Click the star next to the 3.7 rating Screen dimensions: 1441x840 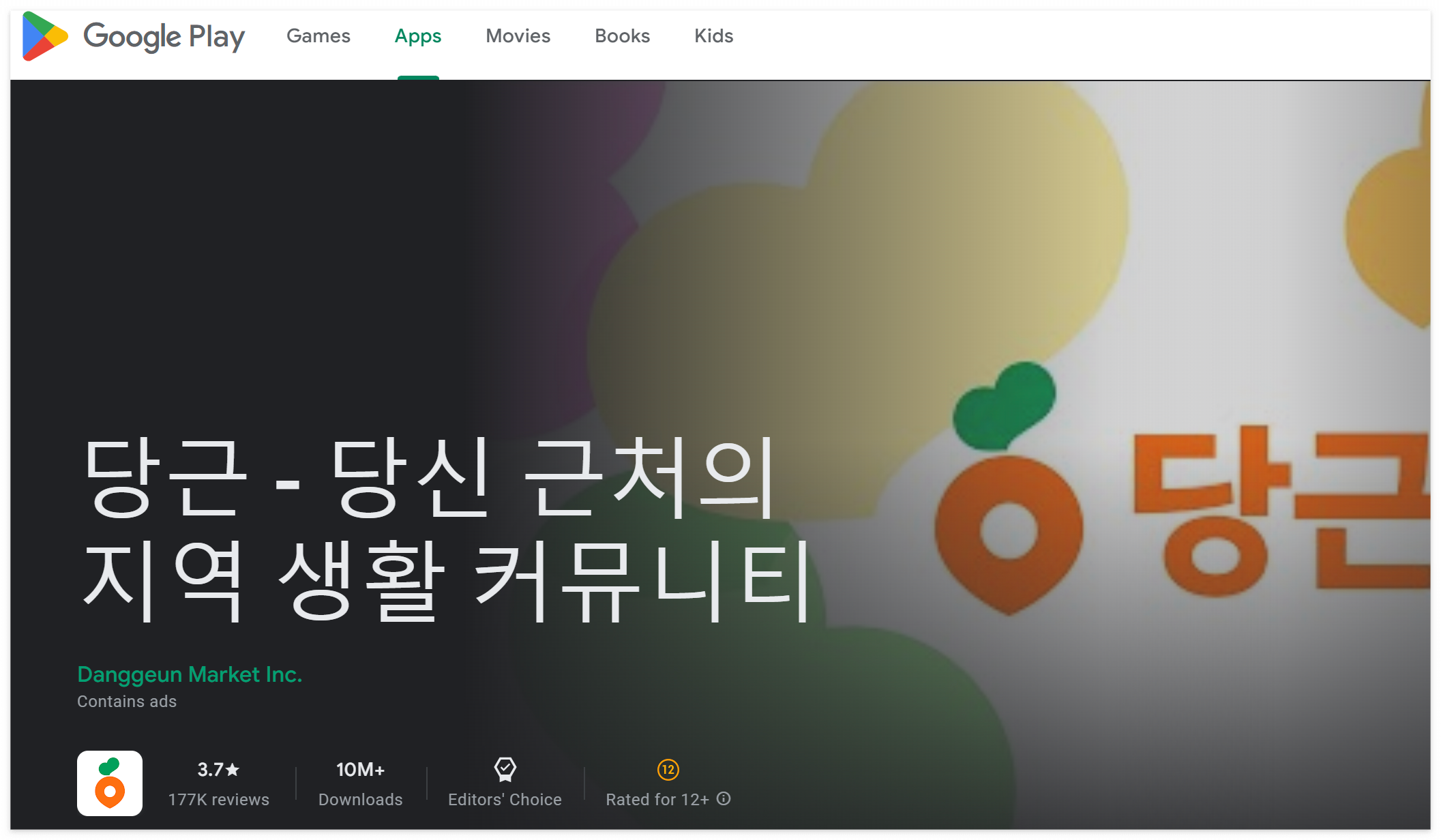point(233,770)
